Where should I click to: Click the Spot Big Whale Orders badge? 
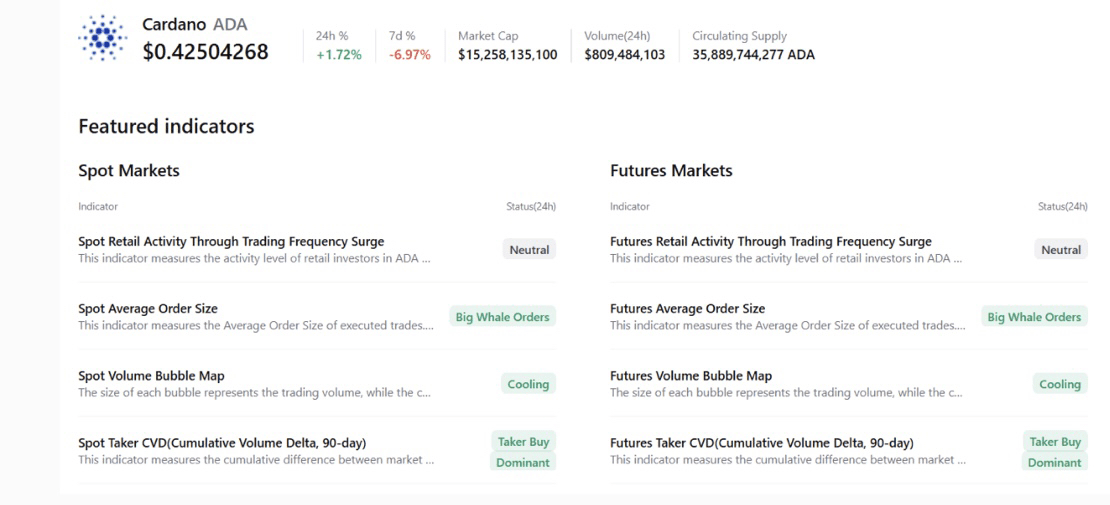coord(502,317)
